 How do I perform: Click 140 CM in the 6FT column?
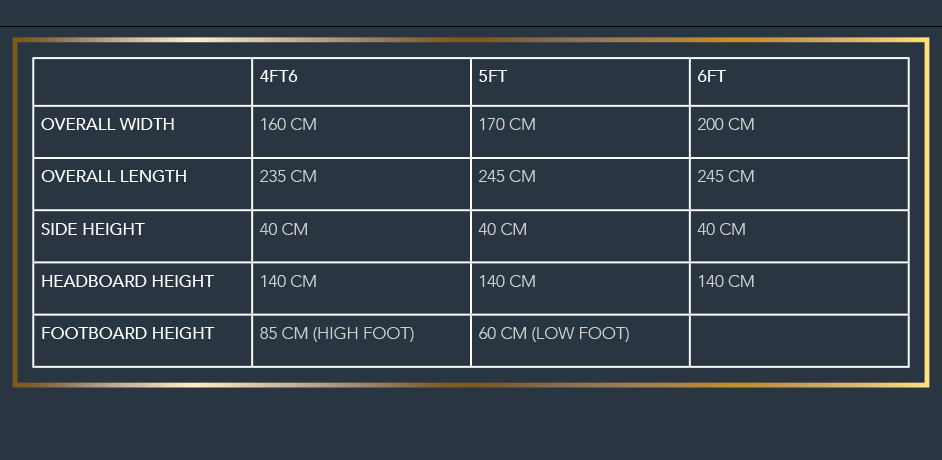pos(725,282)
